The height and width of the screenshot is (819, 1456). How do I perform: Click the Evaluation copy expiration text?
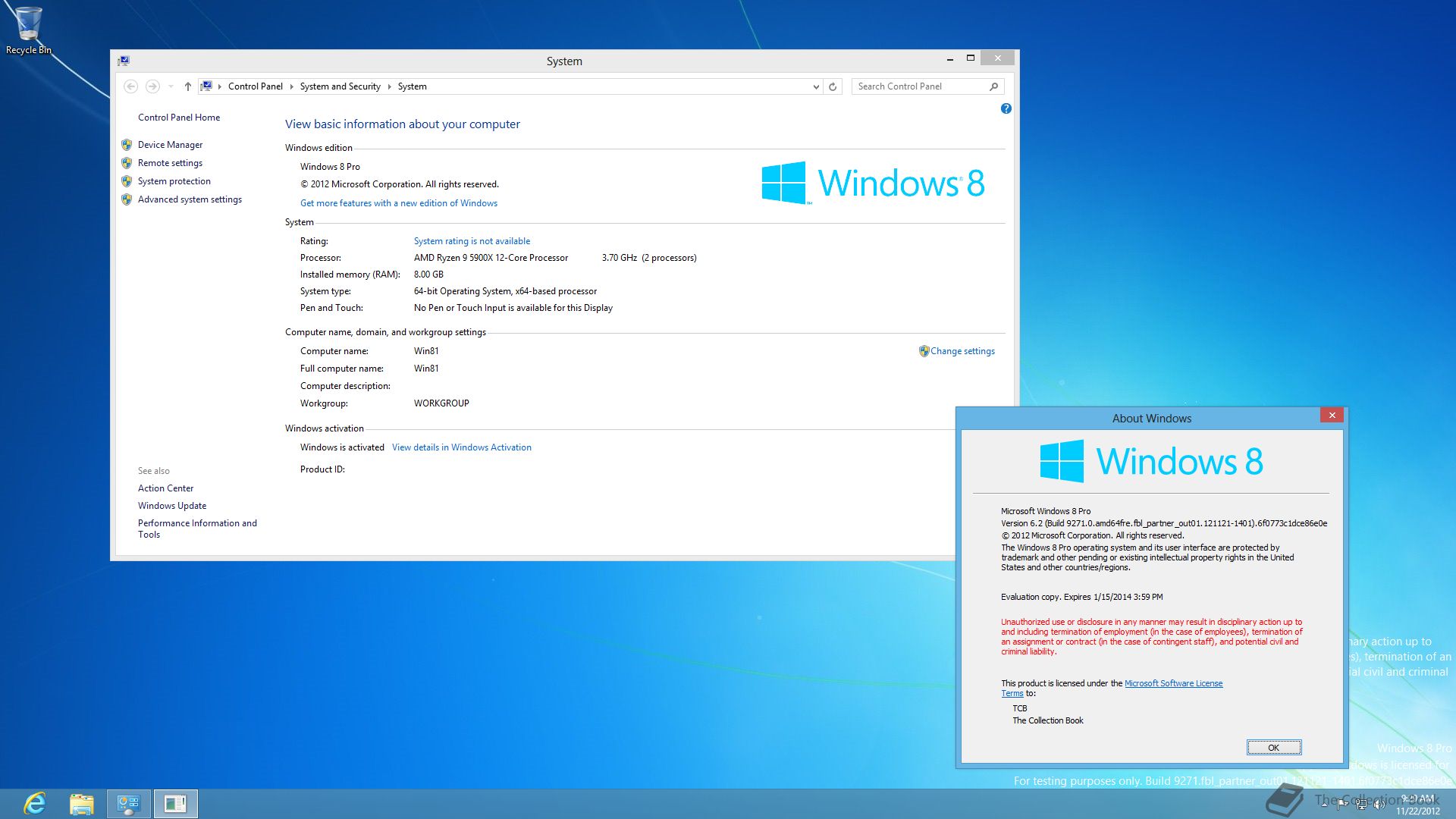1081,597
